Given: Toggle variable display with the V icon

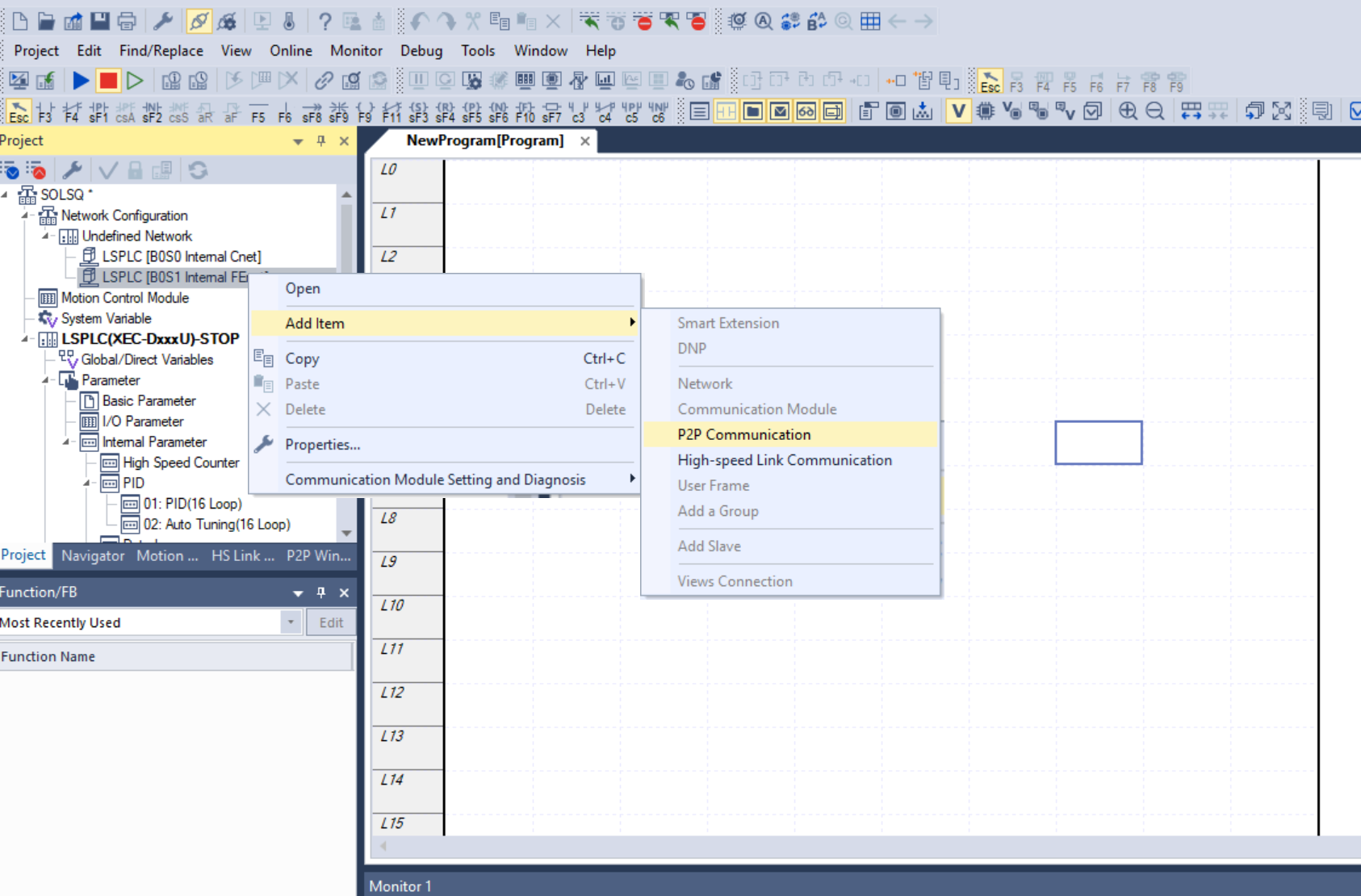Looking at the screenshot, I should coord(957,111).
